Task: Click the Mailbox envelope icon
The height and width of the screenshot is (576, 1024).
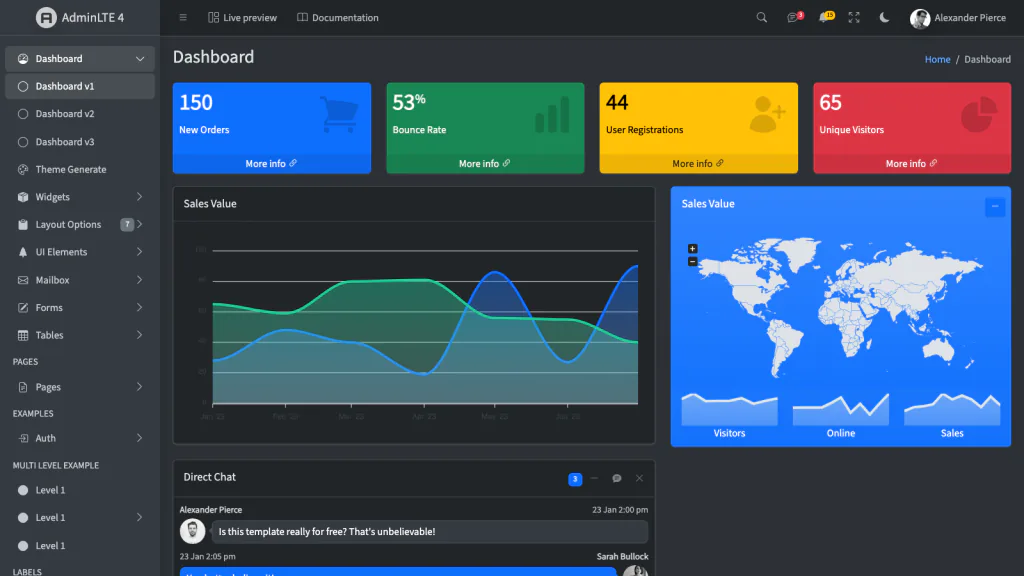Action: [23, 280]
